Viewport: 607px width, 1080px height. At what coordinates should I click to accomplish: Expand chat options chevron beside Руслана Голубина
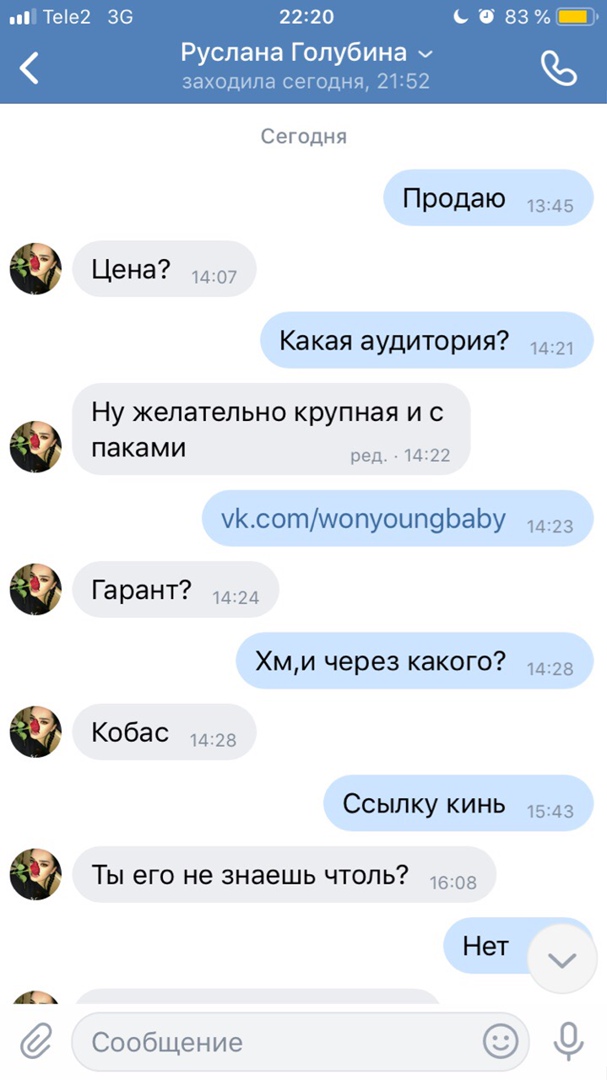[426, 54]
